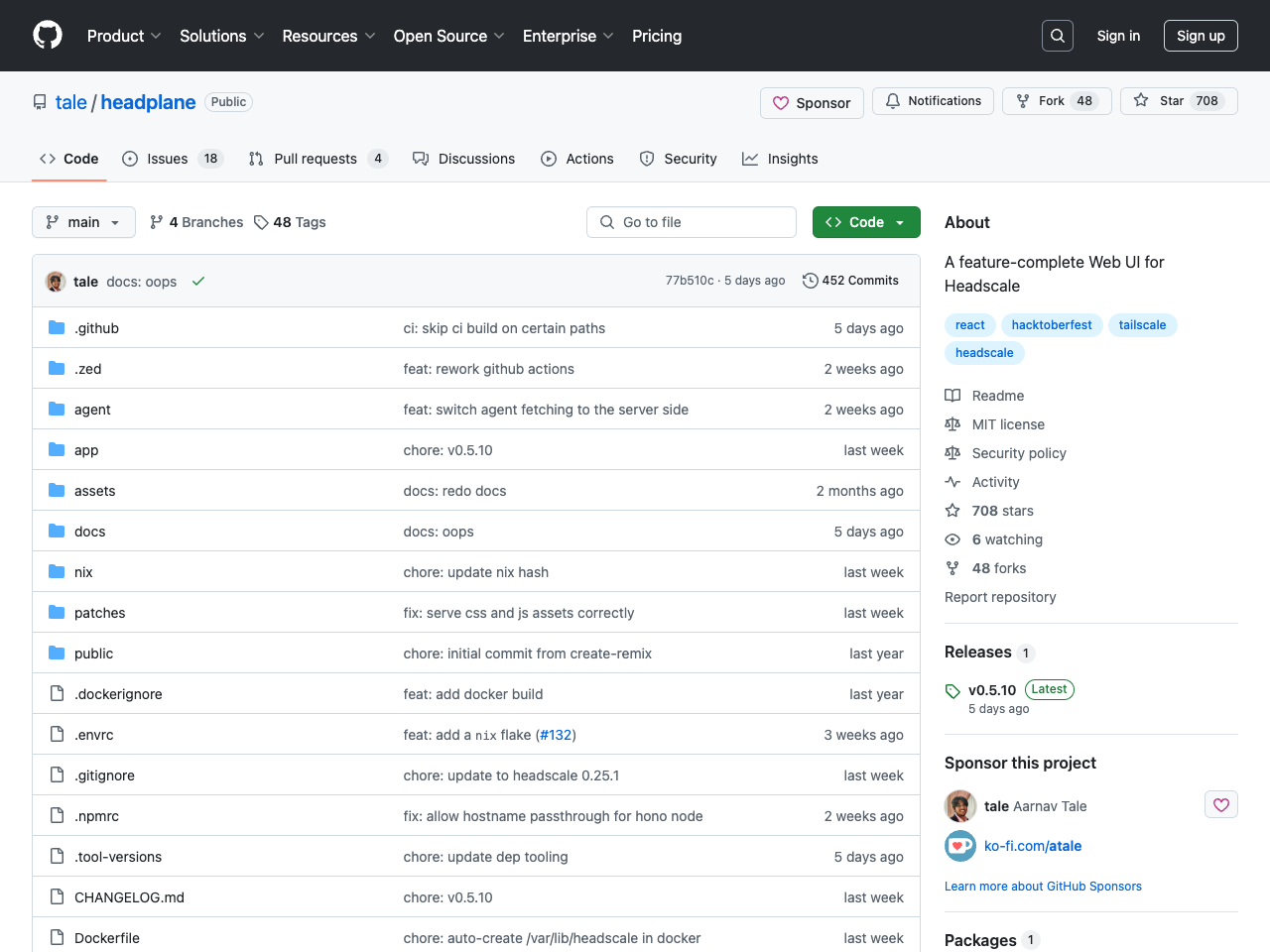The width and height of the screenshot is (1270, 952).
Task: Click the fork icon beside 48 forks
Action: point(952,568)
